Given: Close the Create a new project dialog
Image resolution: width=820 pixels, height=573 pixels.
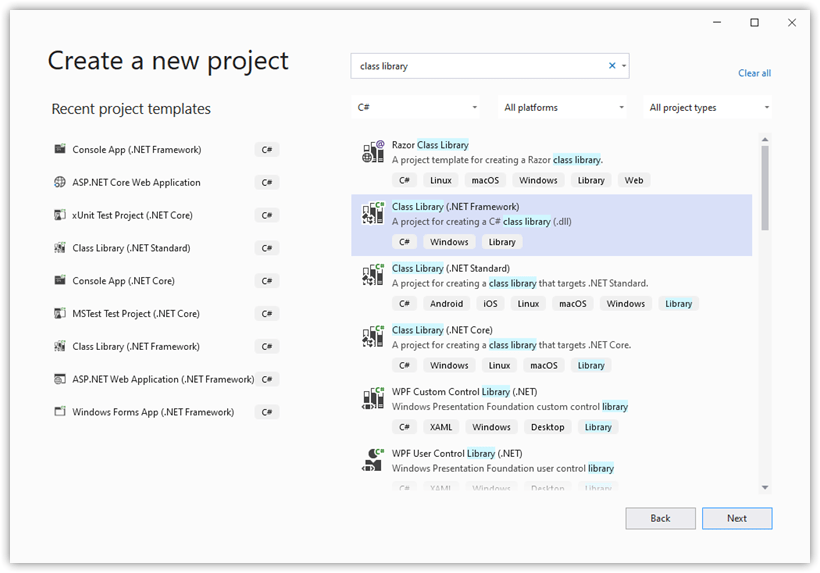Looking at the screenshot, I should 792,22.
